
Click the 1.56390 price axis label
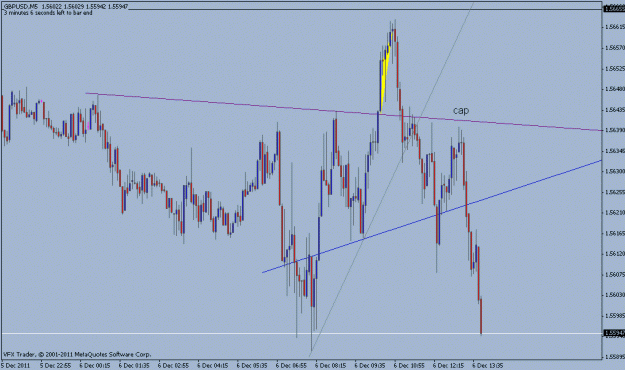pyautogui.click(x=614, y=130)
